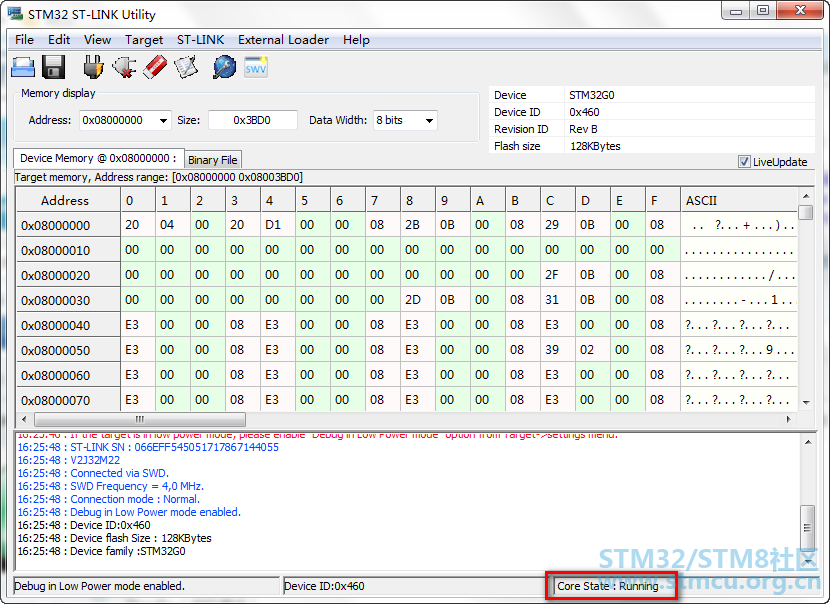Click the 2F cell in row 0x08000020
This screenshot has width=830, height=604.
[557, 275]
